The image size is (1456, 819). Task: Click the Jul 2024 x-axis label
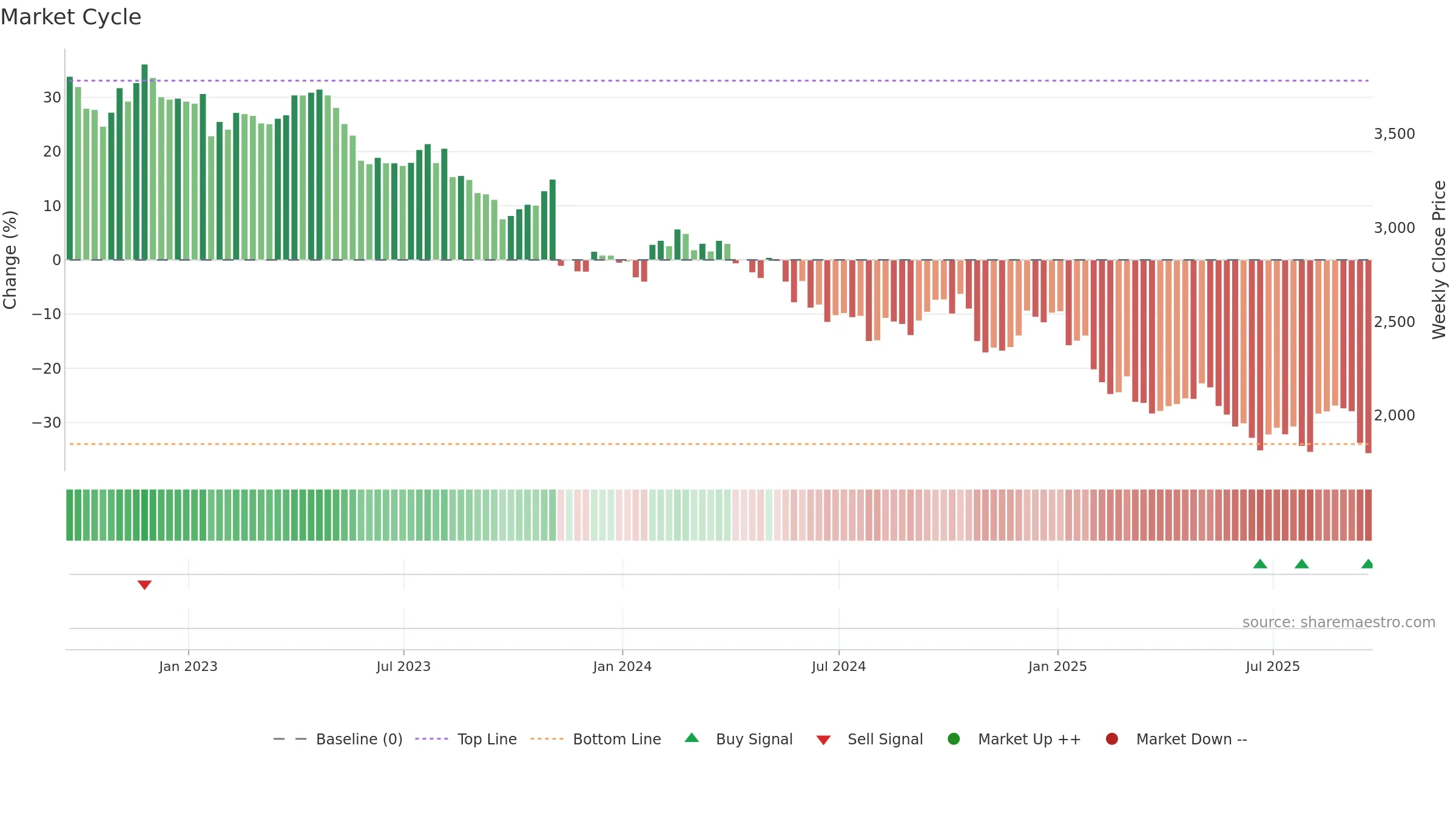(x=839, y=667)
